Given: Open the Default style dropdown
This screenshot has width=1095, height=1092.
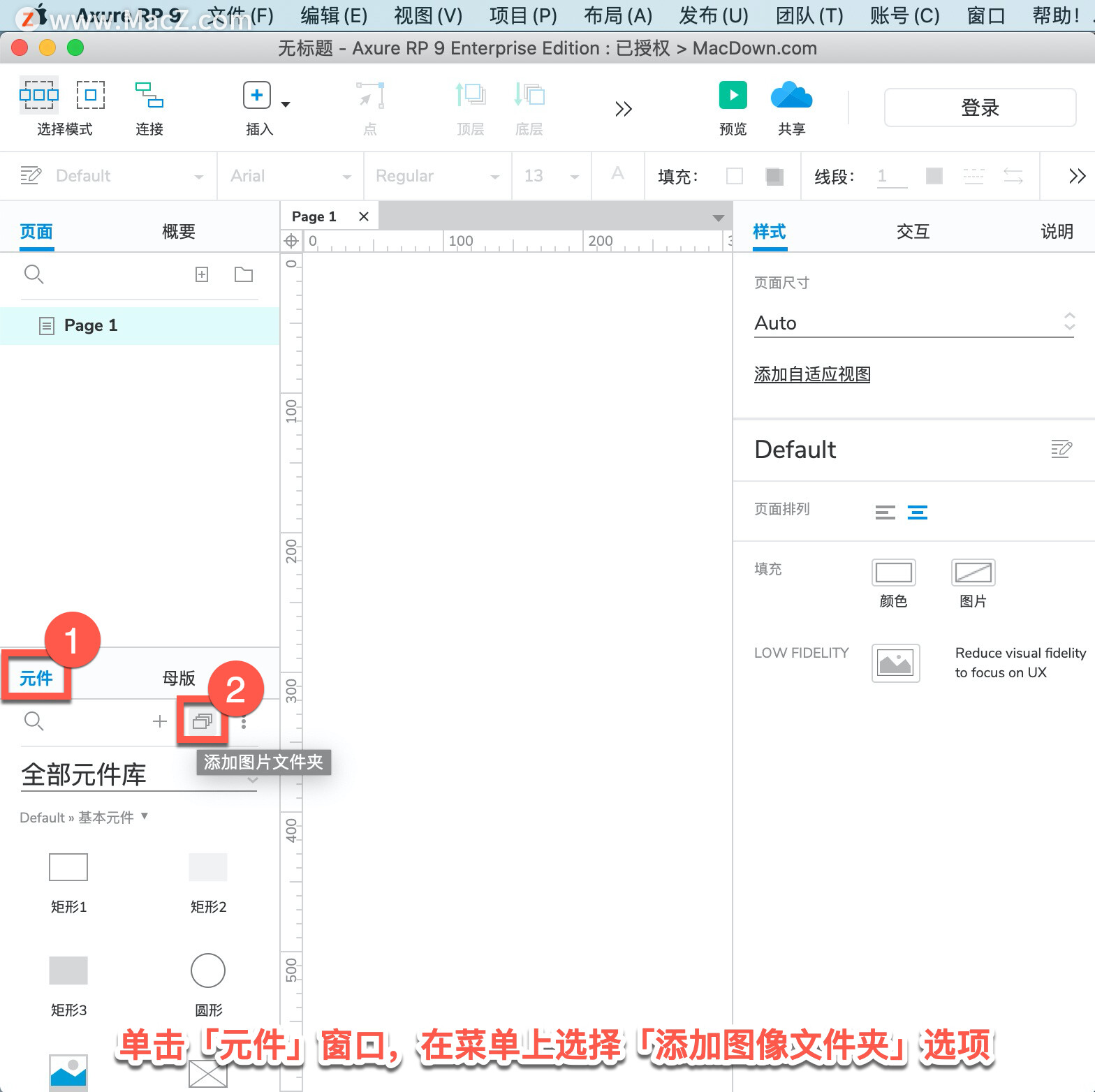Looking at the screenshot, I should [x=130, y=176].
